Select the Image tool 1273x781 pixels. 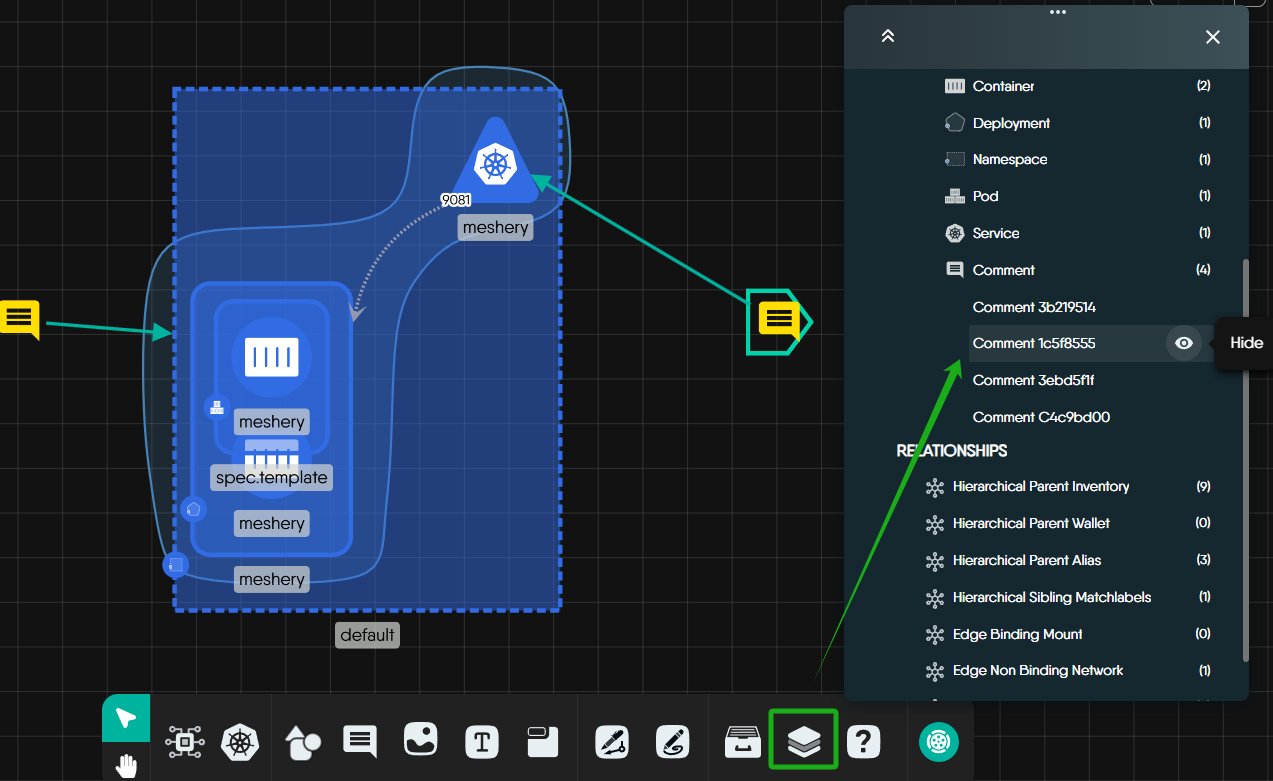(x=421, y=741)
